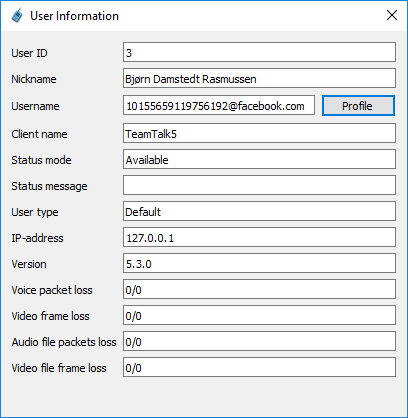The width and height of the screenshot is (408, 418).
Task: Click the Status message label
Action: (49, 186)
